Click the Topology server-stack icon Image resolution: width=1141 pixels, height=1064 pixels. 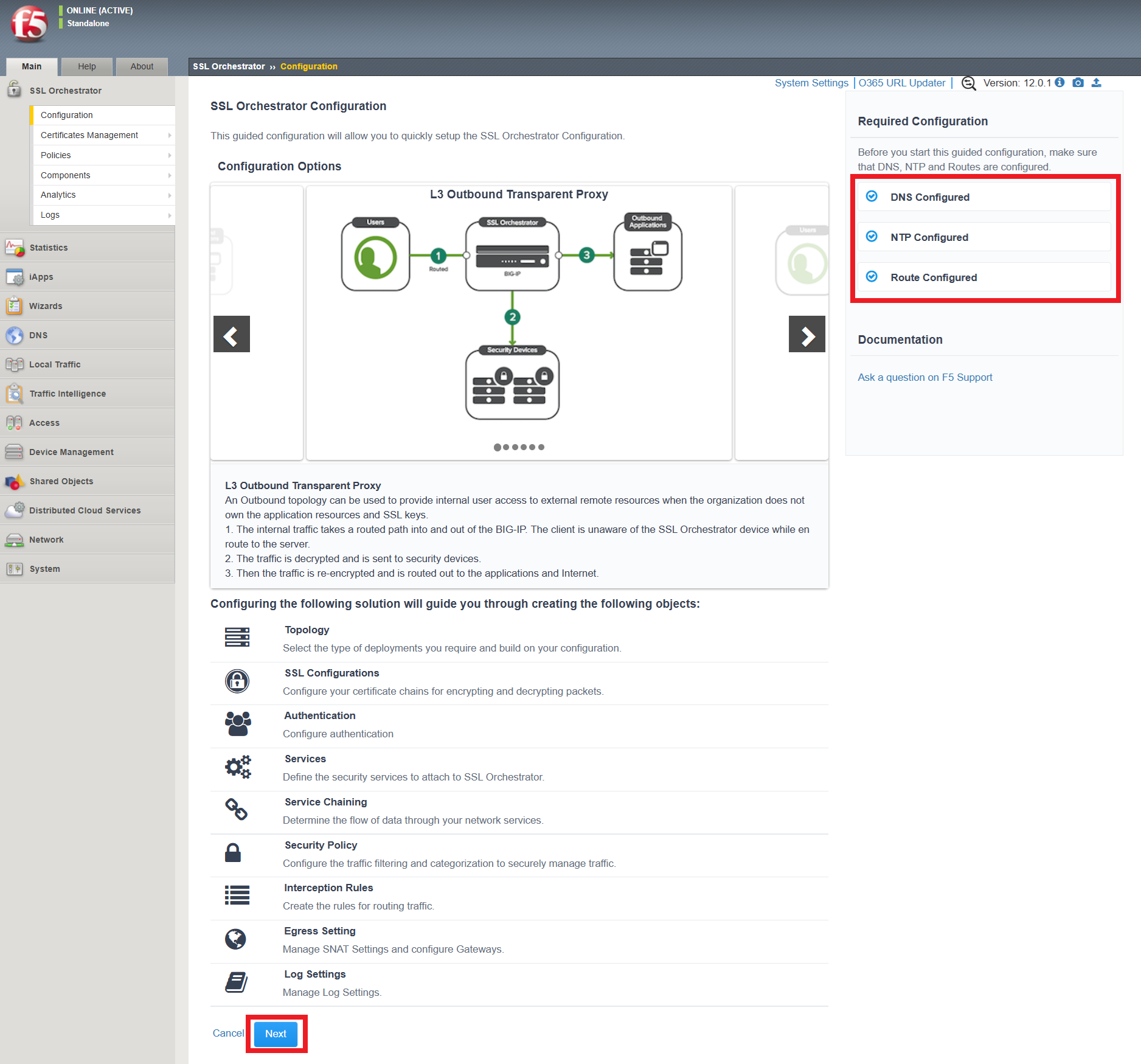point(237,637)
